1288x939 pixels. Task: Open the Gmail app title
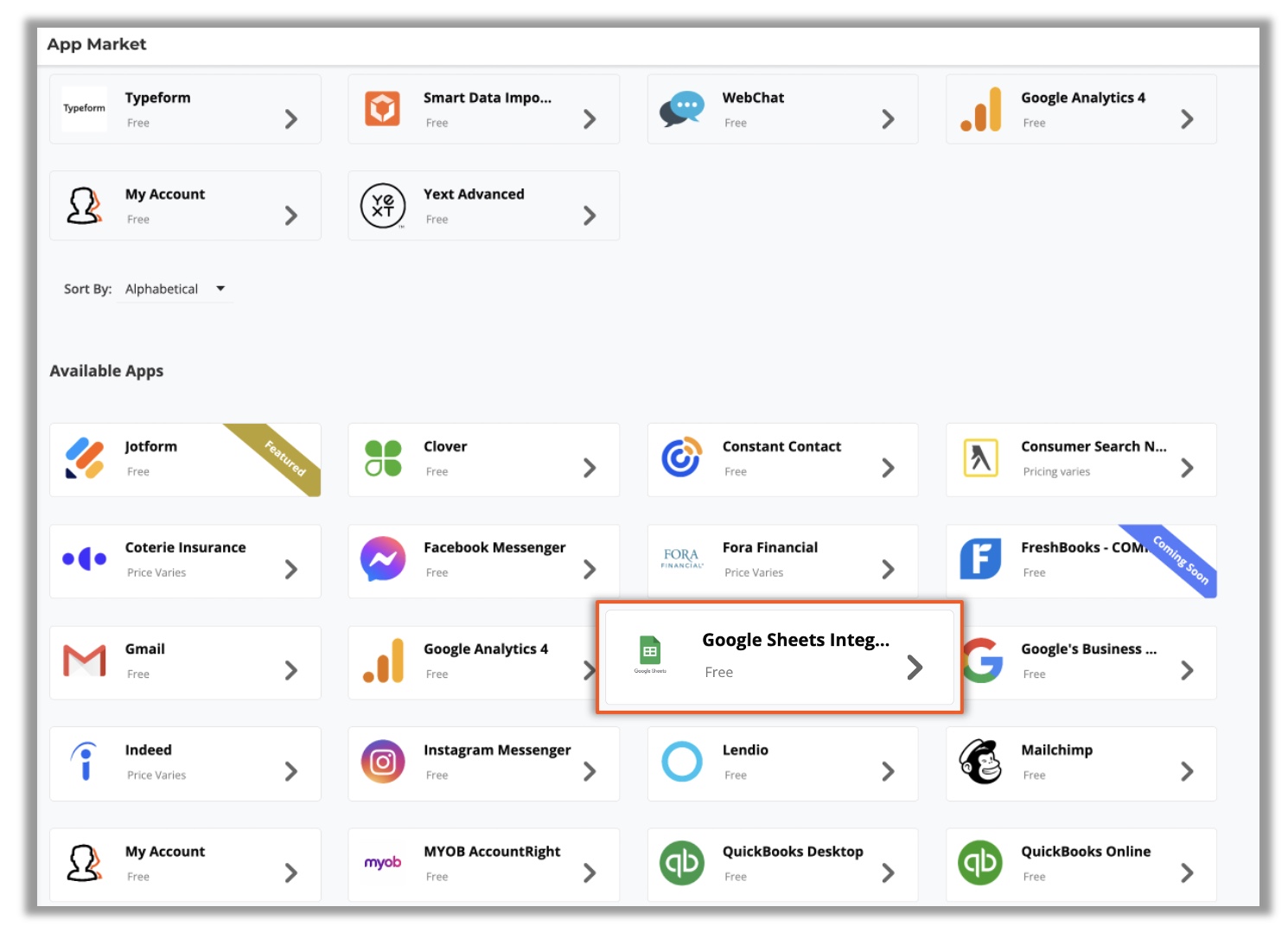point(144,648)
